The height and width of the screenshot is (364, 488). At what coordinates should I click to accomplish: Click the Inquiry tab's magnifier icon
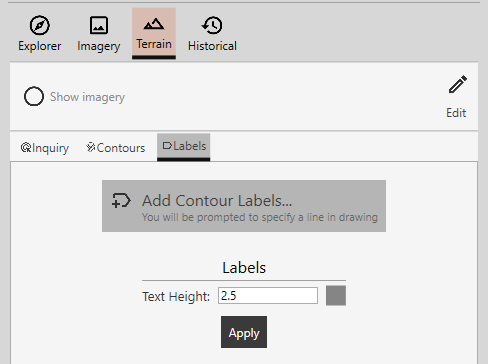26,147
